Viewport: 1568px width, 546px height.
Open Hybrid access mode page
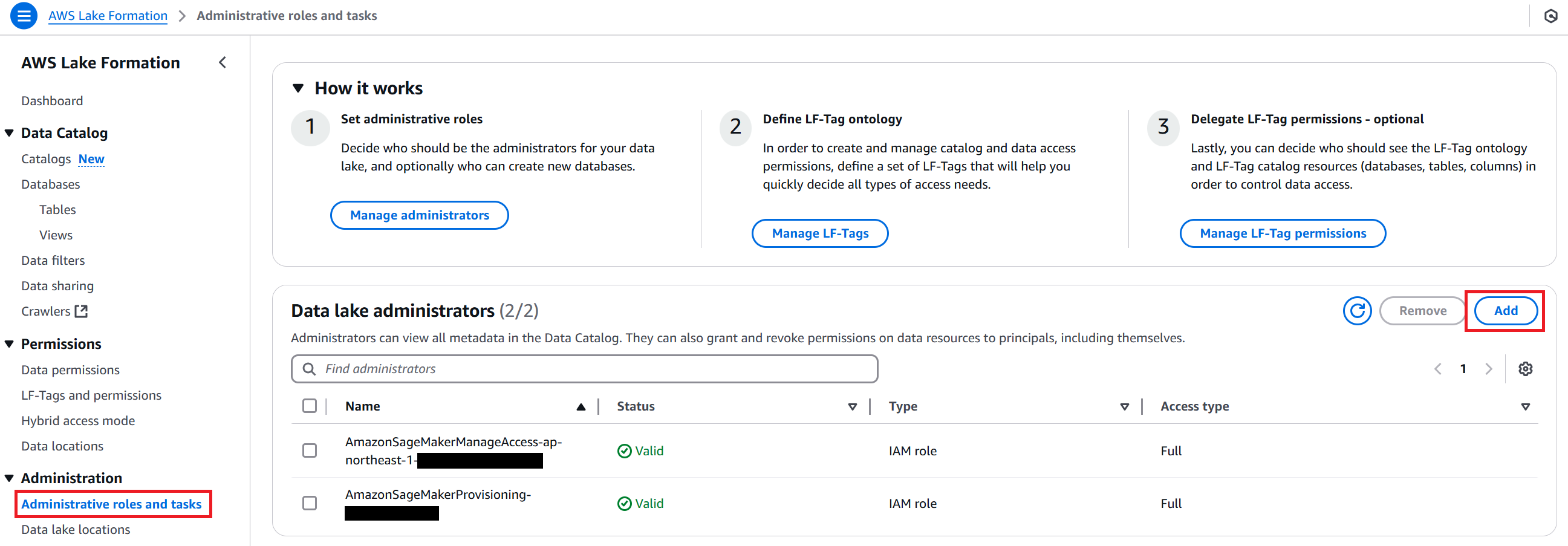78,421
